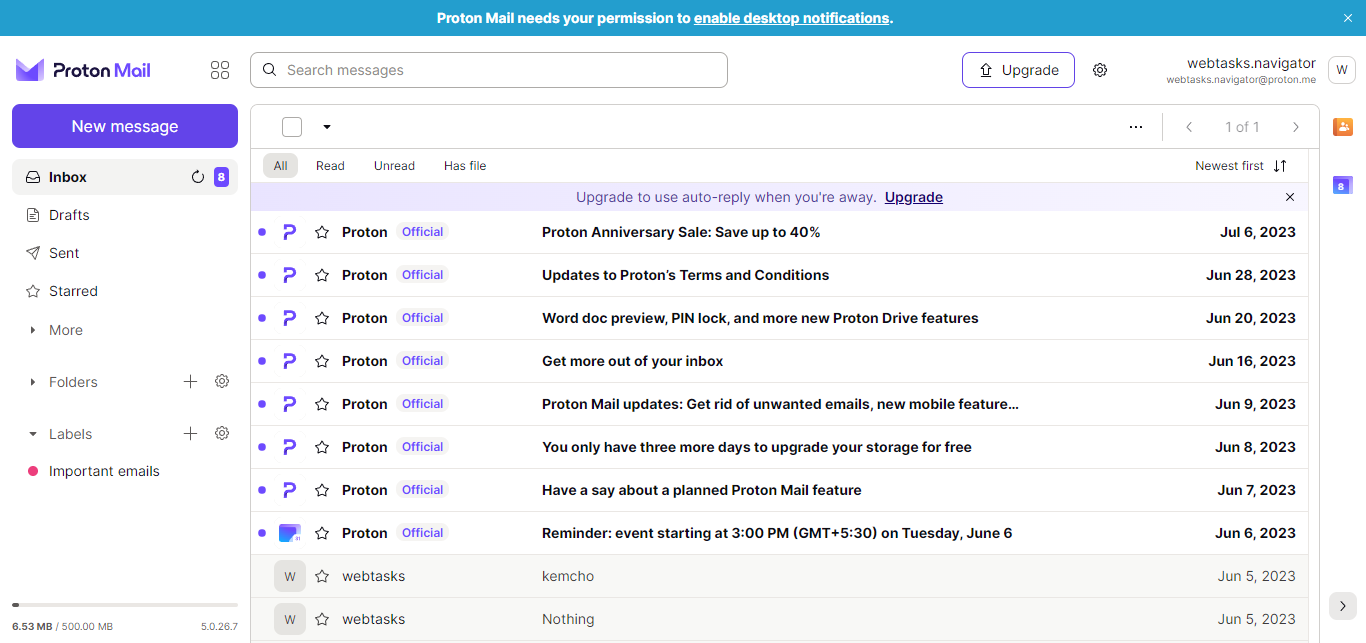Select the Unread filter tab
This screenshot has width=1366, height=643.
click(x=394, y=166)
